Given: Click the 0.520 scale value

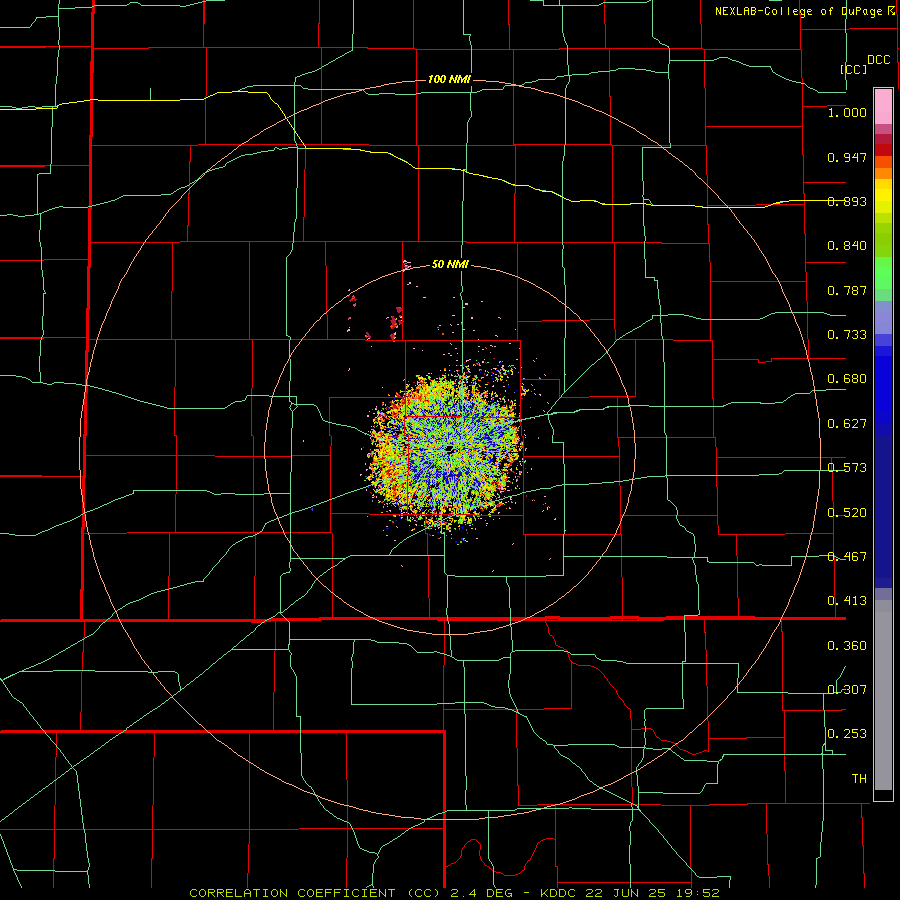Looking at the screenshot, I should [x=847, y=513].
